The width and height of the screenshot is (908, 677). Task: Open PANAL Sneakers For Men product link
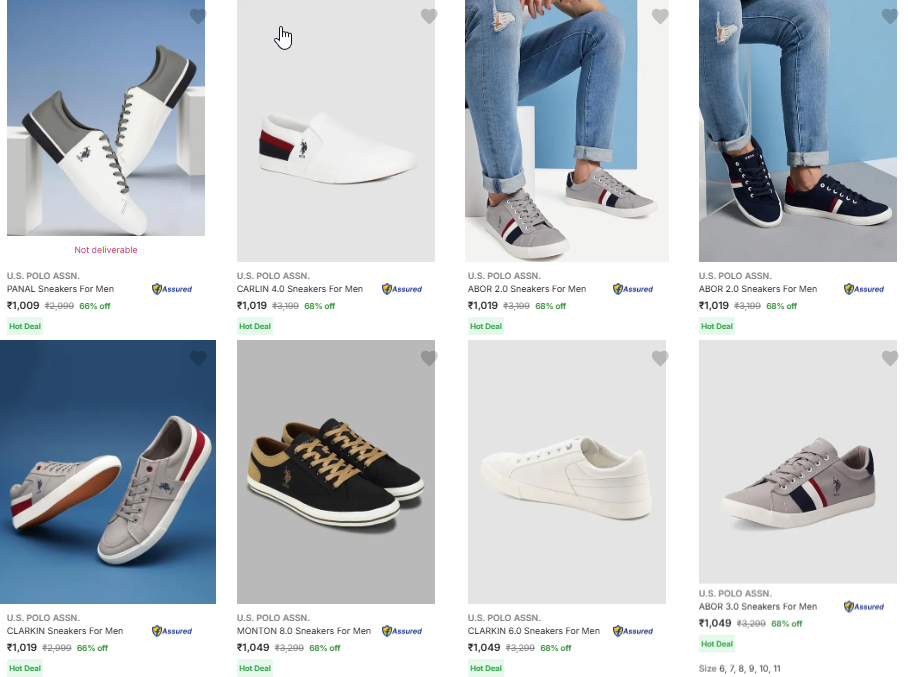pyautogui.click(x=60, y=289)
